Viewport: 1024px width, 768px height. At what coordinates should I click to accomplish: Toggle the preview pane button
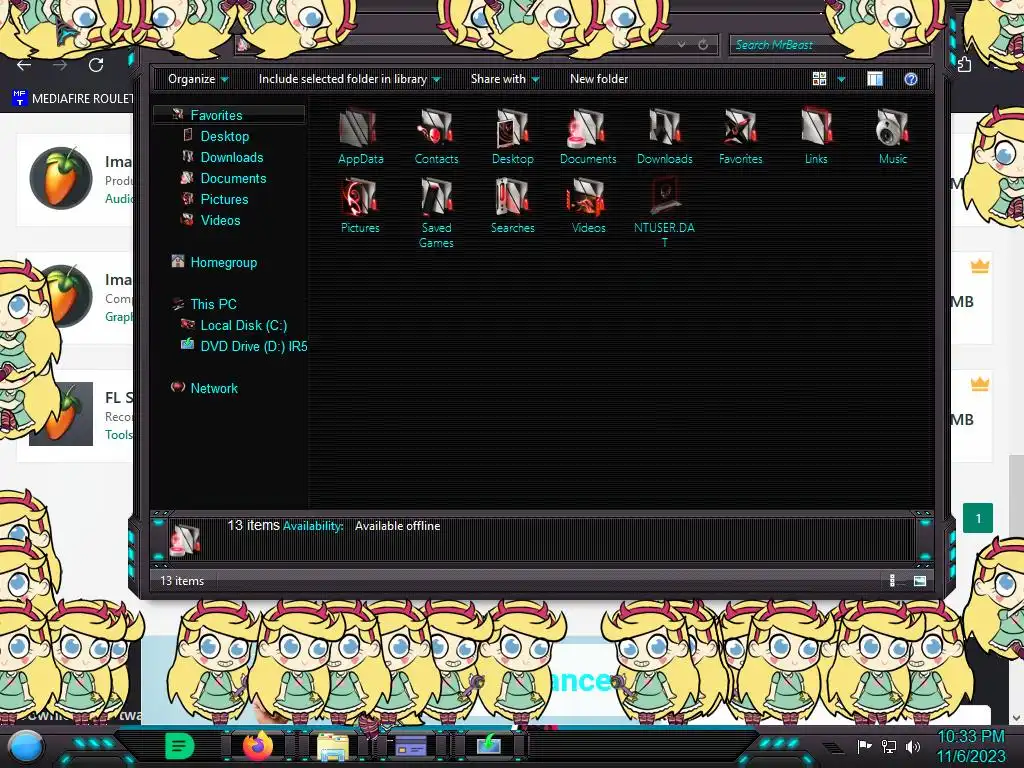875,79
